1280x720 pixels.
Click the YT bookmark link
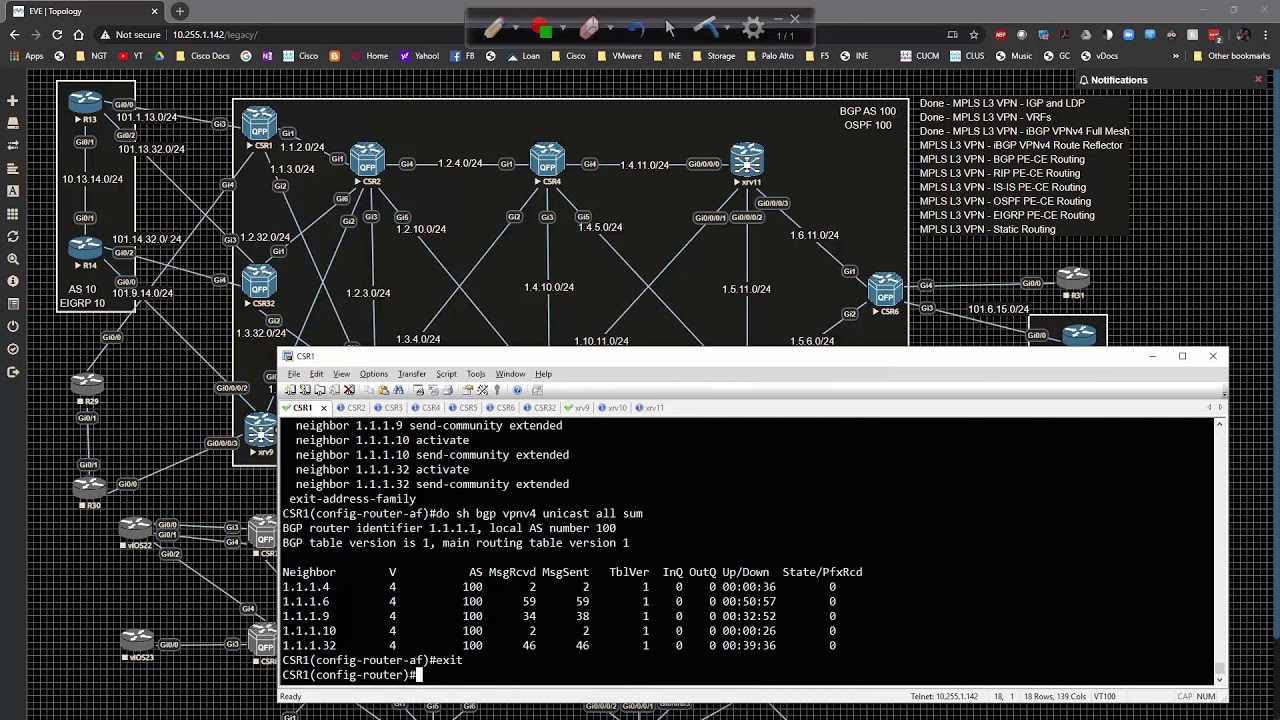[131, 56]
